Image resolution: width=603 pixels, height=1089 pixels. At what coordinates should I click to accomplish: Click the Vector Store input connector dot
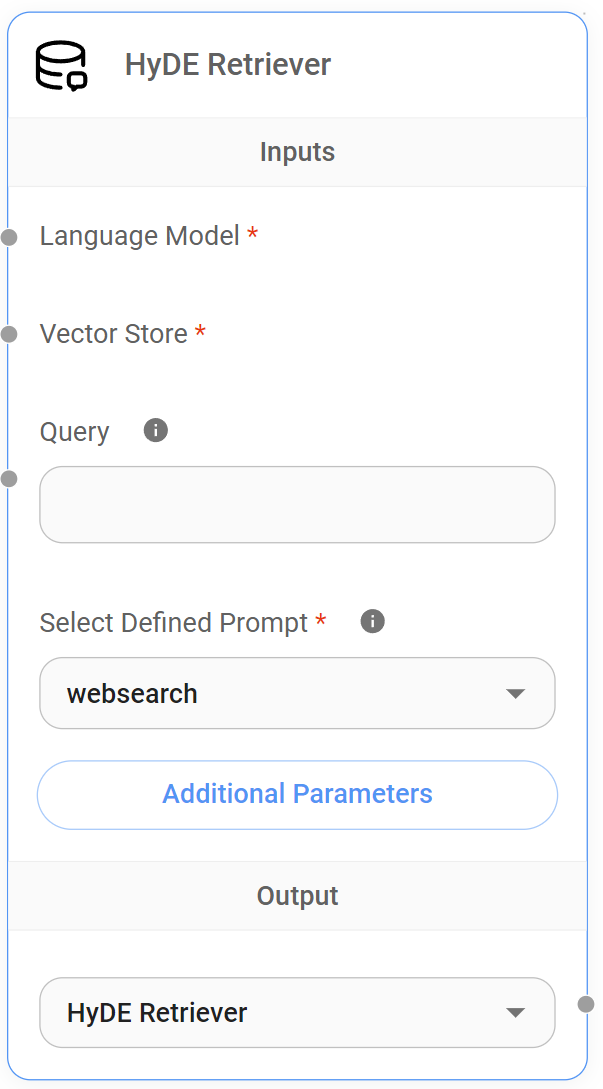point(9,334)
